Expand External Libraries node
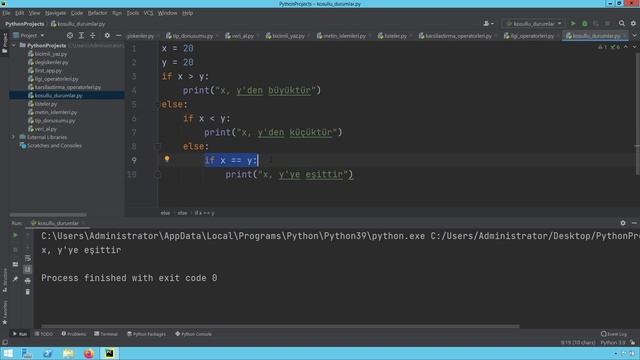Image resolution: width=640 pixels, height=360 pixels. tap(13, 137)
